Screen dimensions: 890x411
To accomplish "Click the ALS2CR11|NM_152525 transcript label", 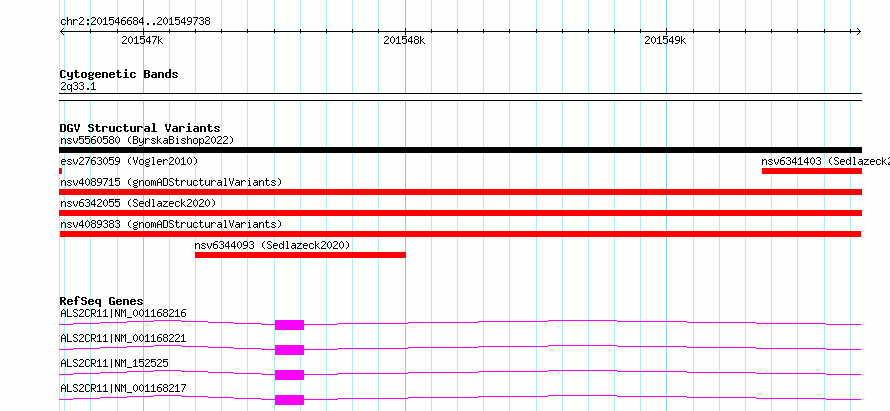I will (114, 363).
